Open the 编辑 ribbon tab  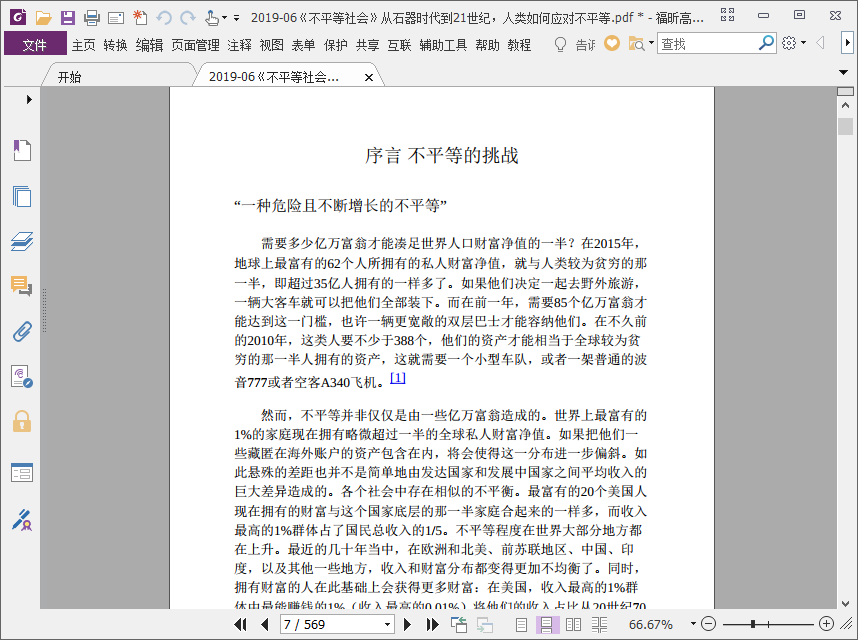click(149, 45)
